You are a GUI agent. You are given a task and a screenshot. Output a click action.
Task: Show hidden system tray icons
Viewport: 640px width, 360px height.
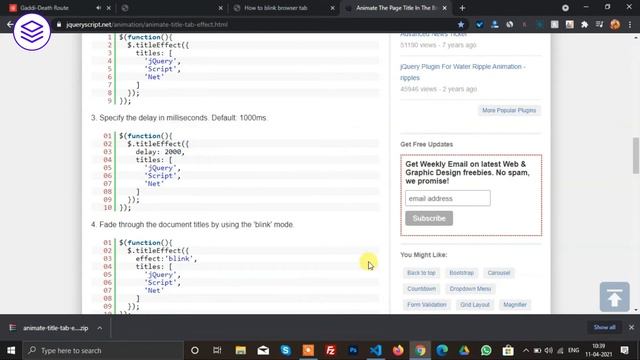526,350
